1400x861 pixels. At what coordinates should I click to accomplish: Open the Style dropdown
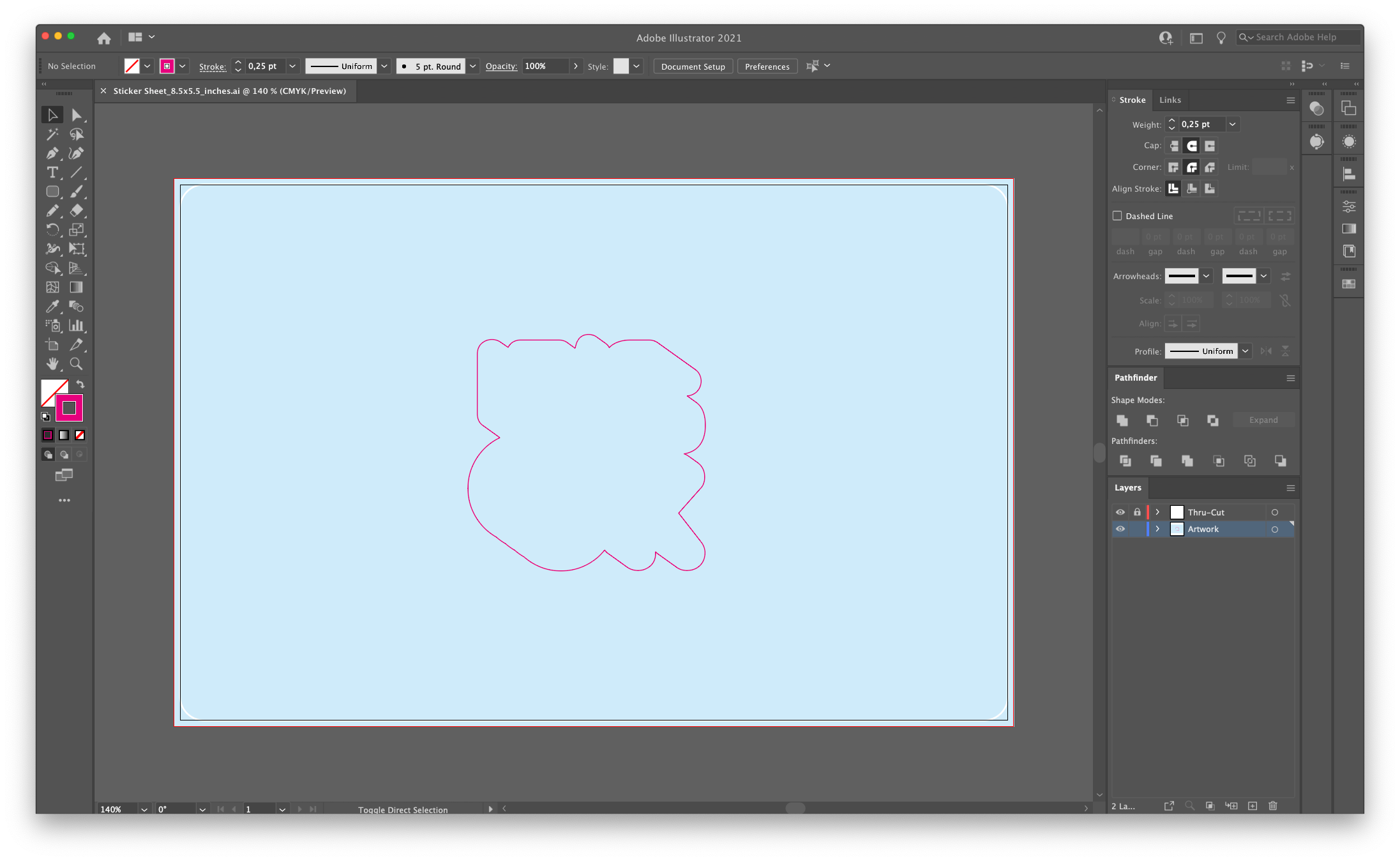(636, 66)
